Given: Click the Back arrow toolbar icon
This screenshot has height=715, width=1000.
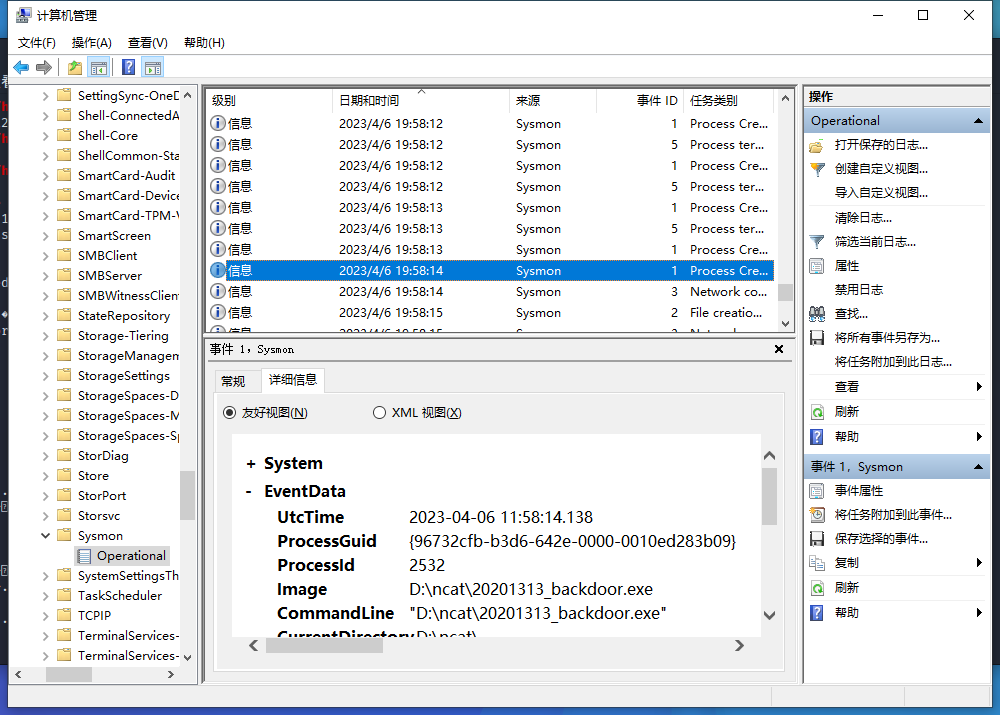Looking at the screenshot, I should [x=21, y=67].
